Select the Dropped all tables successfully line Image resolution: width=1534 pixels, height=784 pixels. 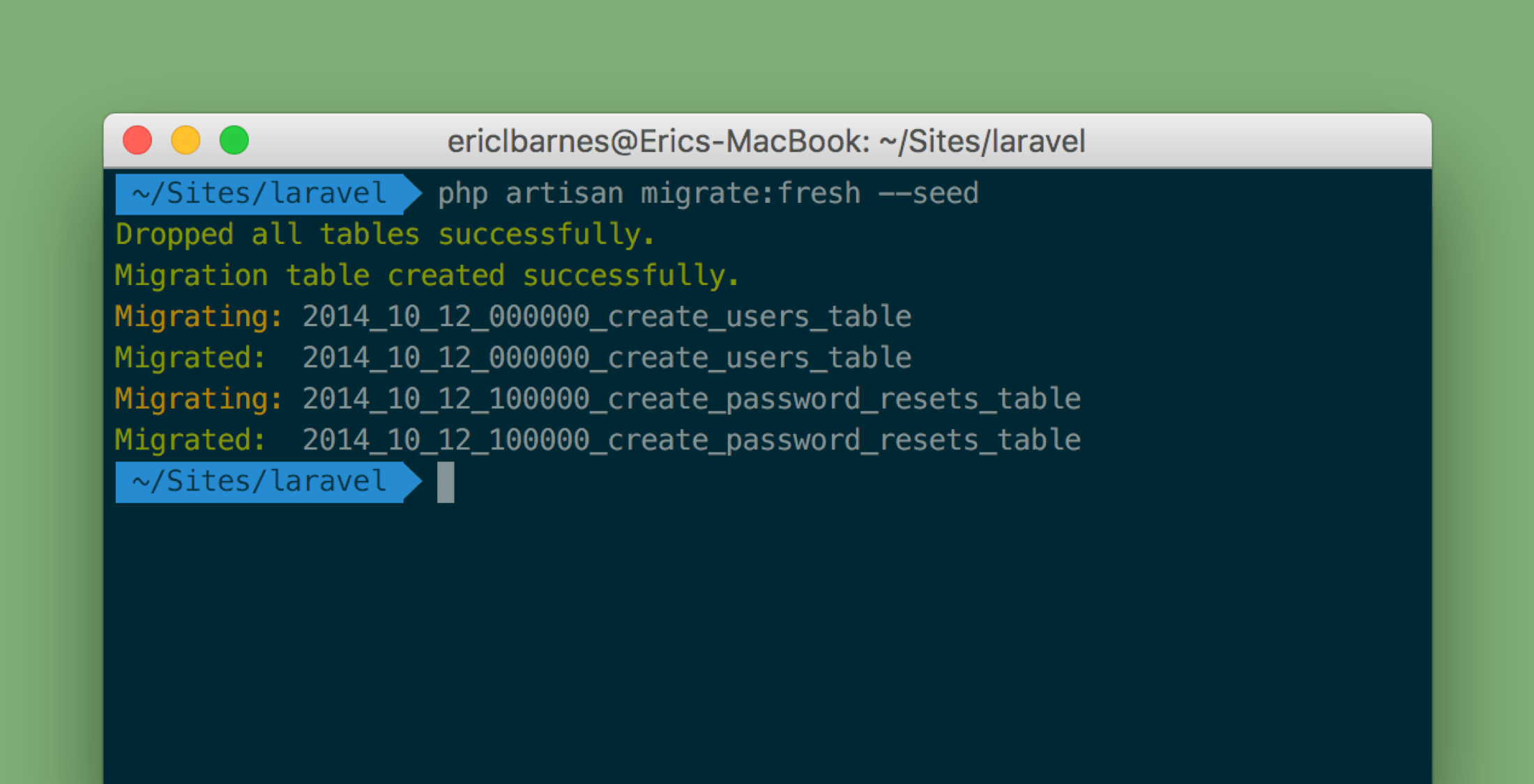(x=383, y=234)
